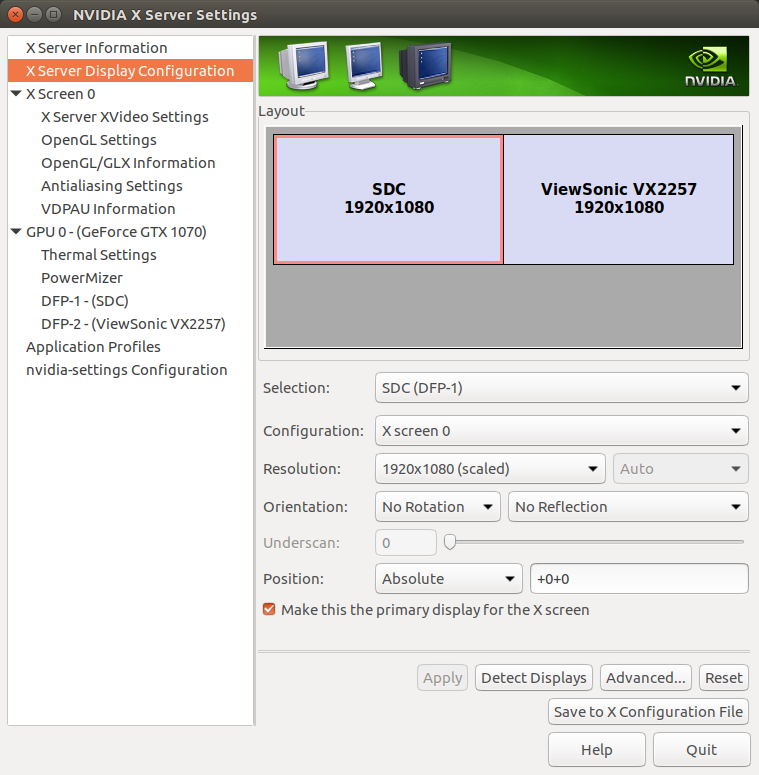Go to OpenGL Settings

coord(99,140)
